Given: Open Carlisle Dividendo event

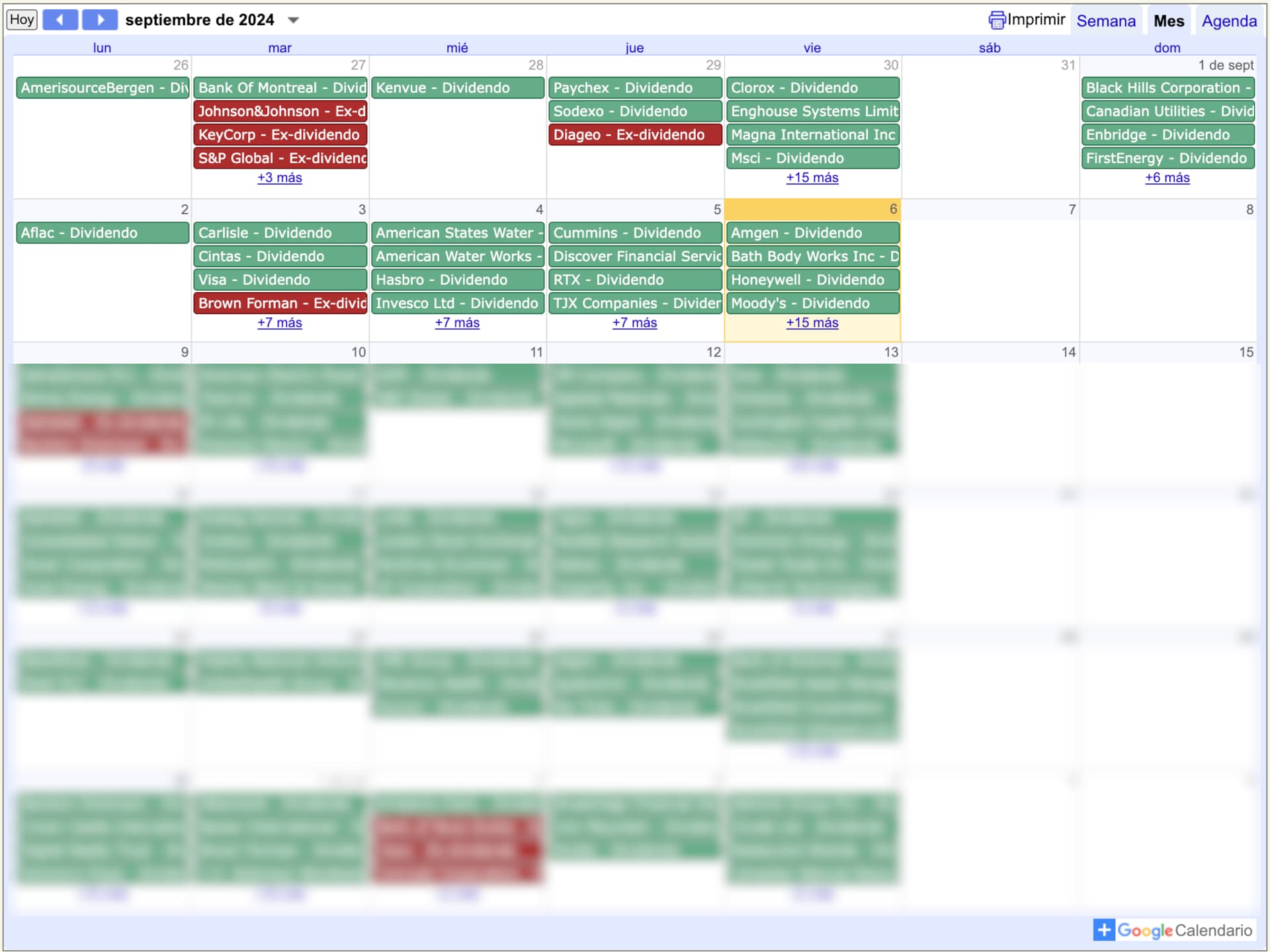Looking at the screenshot, I should coord(280,233).
